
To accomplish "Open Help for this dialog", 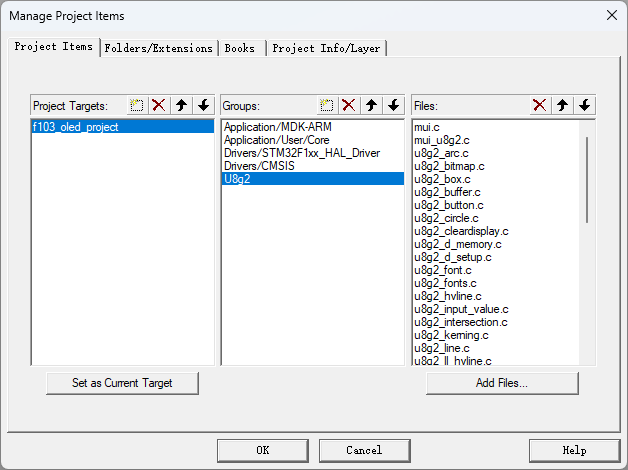I will 575,450.
